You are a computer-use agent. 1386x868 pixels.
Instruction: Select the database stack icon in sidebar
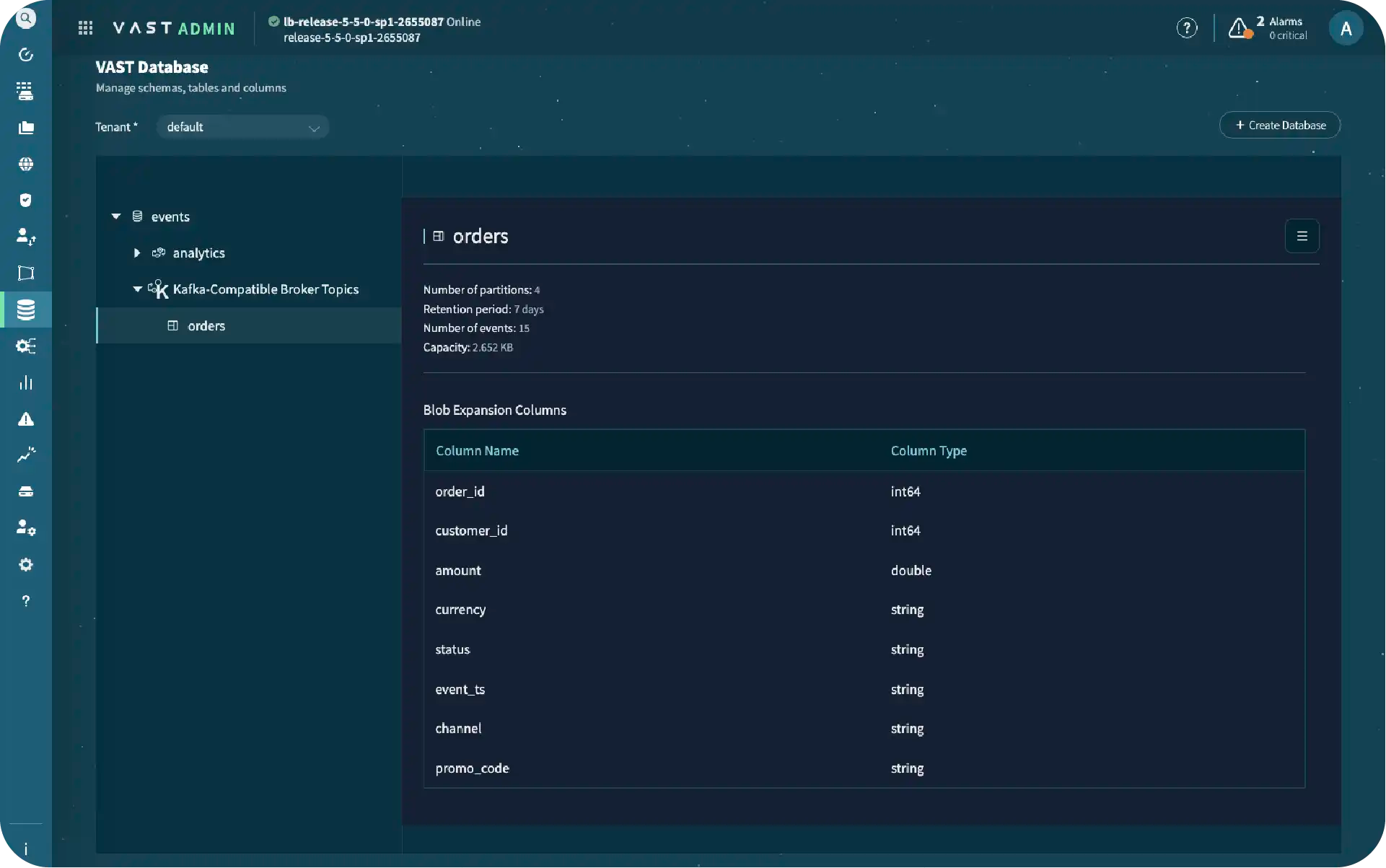26,310
